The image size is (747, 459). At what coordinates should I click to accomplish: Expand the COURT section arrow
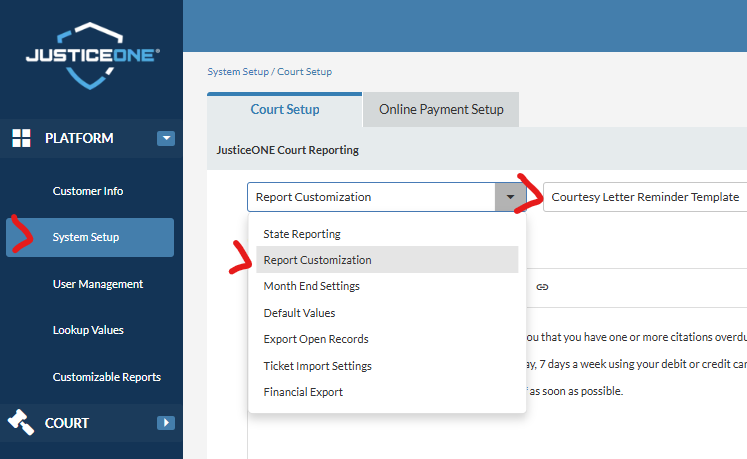pyautogui.click(x=166, y=423)
